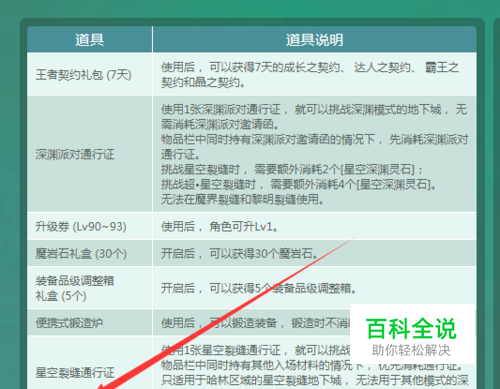Viewport: 500px width, 389px height.
Task: Select the 魔岩石礼盒 (30个) item cell
Action: coord(90,253)
